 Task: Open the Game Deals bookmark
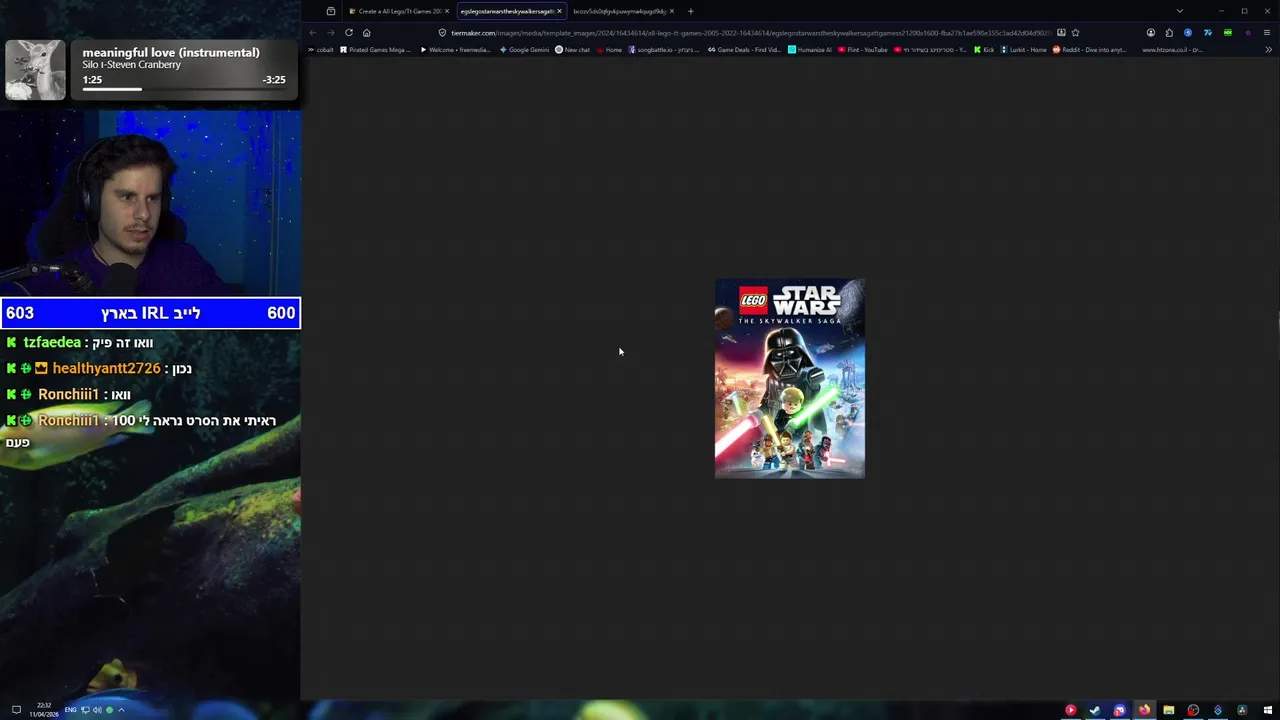point(744,49)
